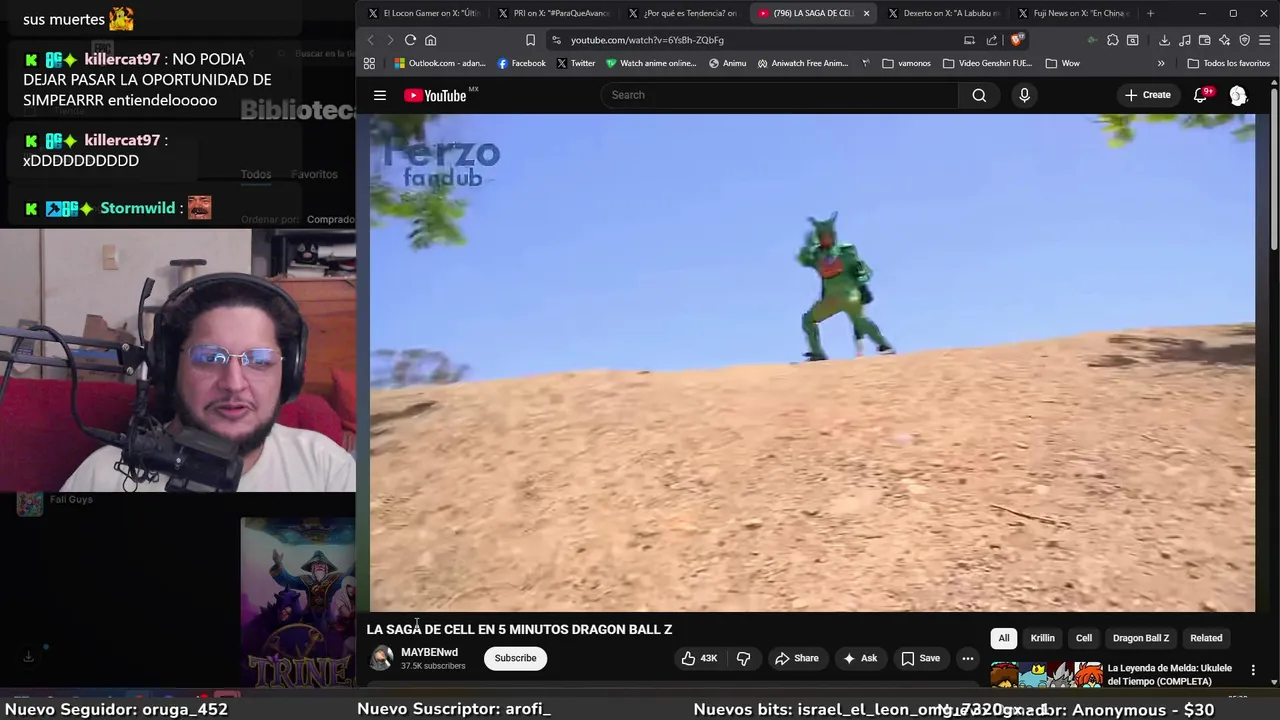Switch to the Fuji News on X tab
Viewport: 1280px width, 720px height.
click(1075, 13)
